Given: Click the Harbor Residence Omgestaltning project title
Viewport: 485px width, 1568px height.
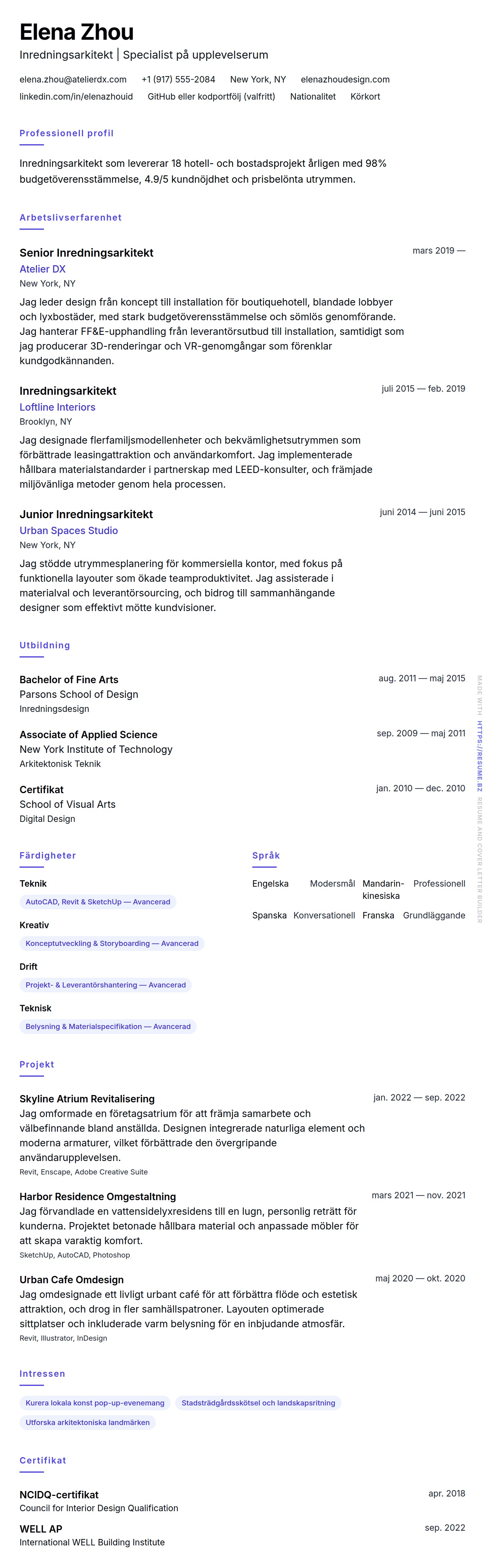Looking at the screenshot, I should [x=97, y=1197].
